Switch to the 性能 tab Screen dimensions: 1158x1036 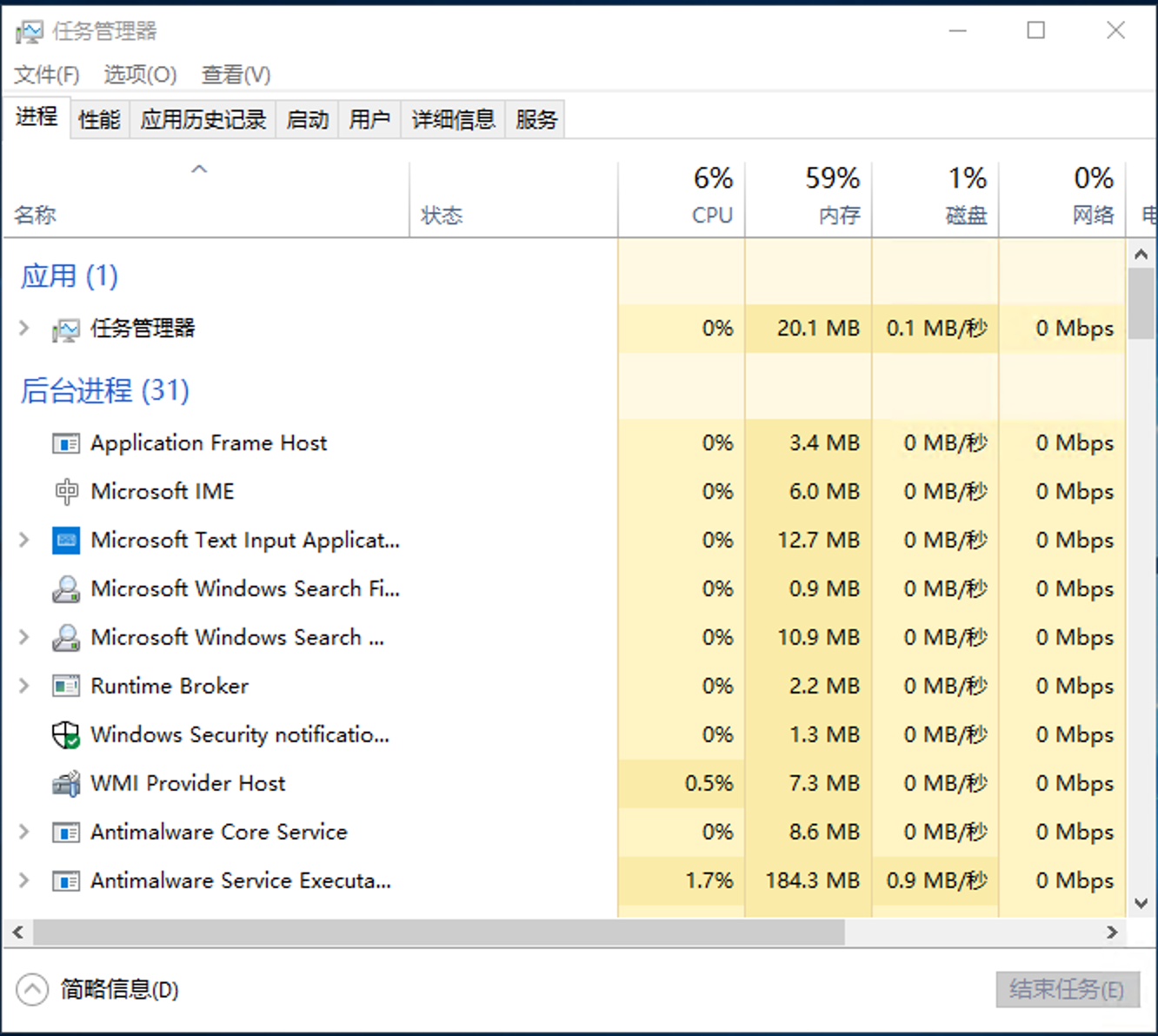tap(99, 119)
